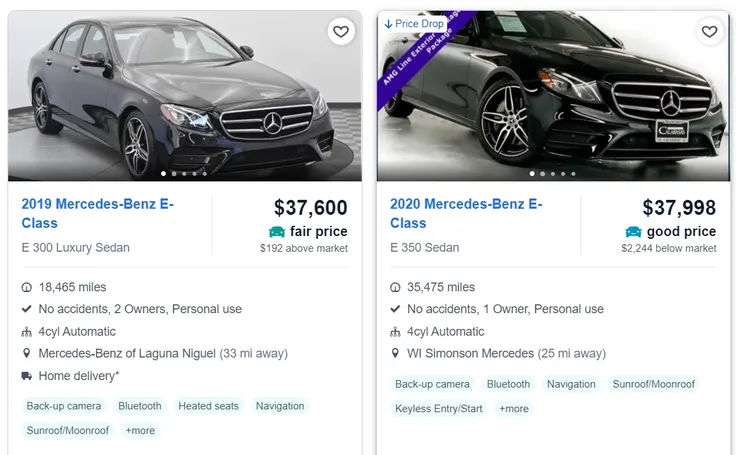This screenshot has height=455, width=740.
Task: Click the mileage icon beside 18,465 miles
Action: point(26,288)
